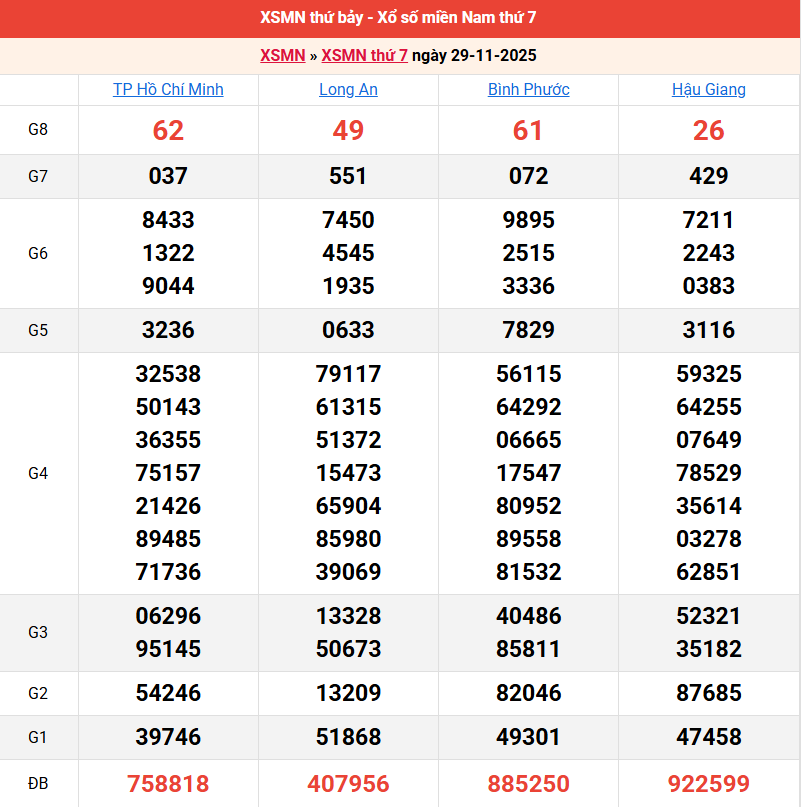Viewport: 802px width, 807px height.
Task: Click the G4 row label
Action: click(38, 473)
